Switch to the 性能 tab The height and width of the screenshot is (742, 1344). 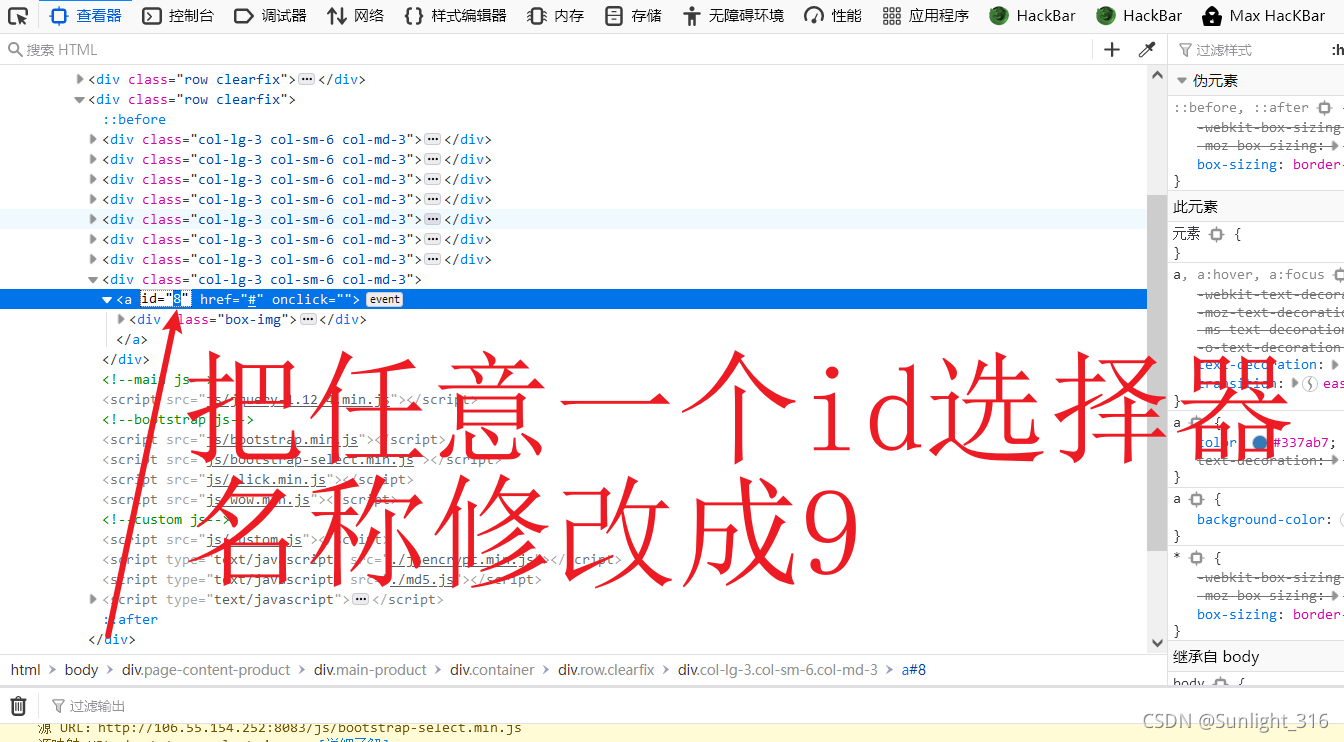coord(833,16)
